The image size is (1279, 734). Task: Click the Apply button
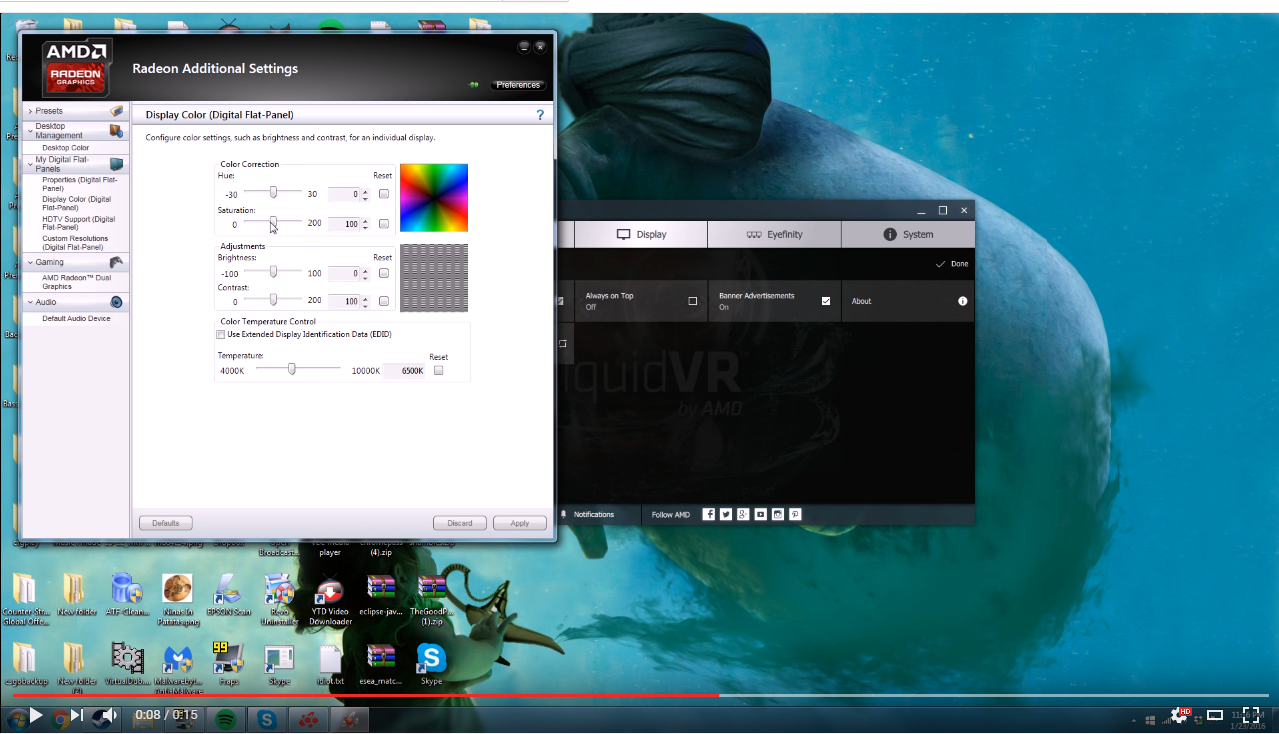(520, 523)
